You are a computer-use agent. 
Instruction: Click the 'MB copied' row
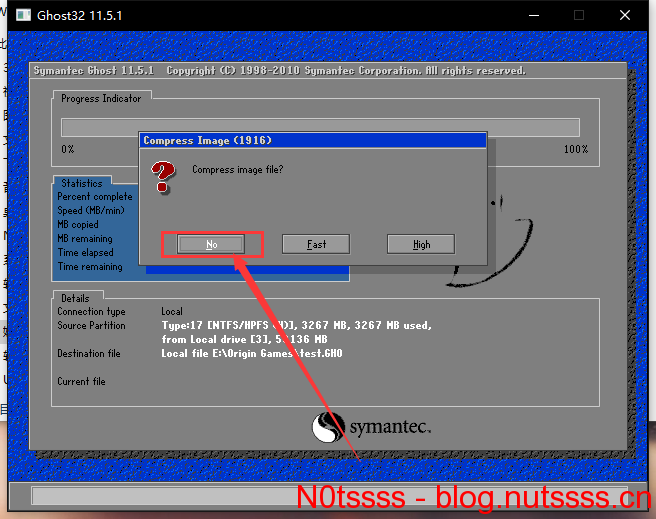78,225
